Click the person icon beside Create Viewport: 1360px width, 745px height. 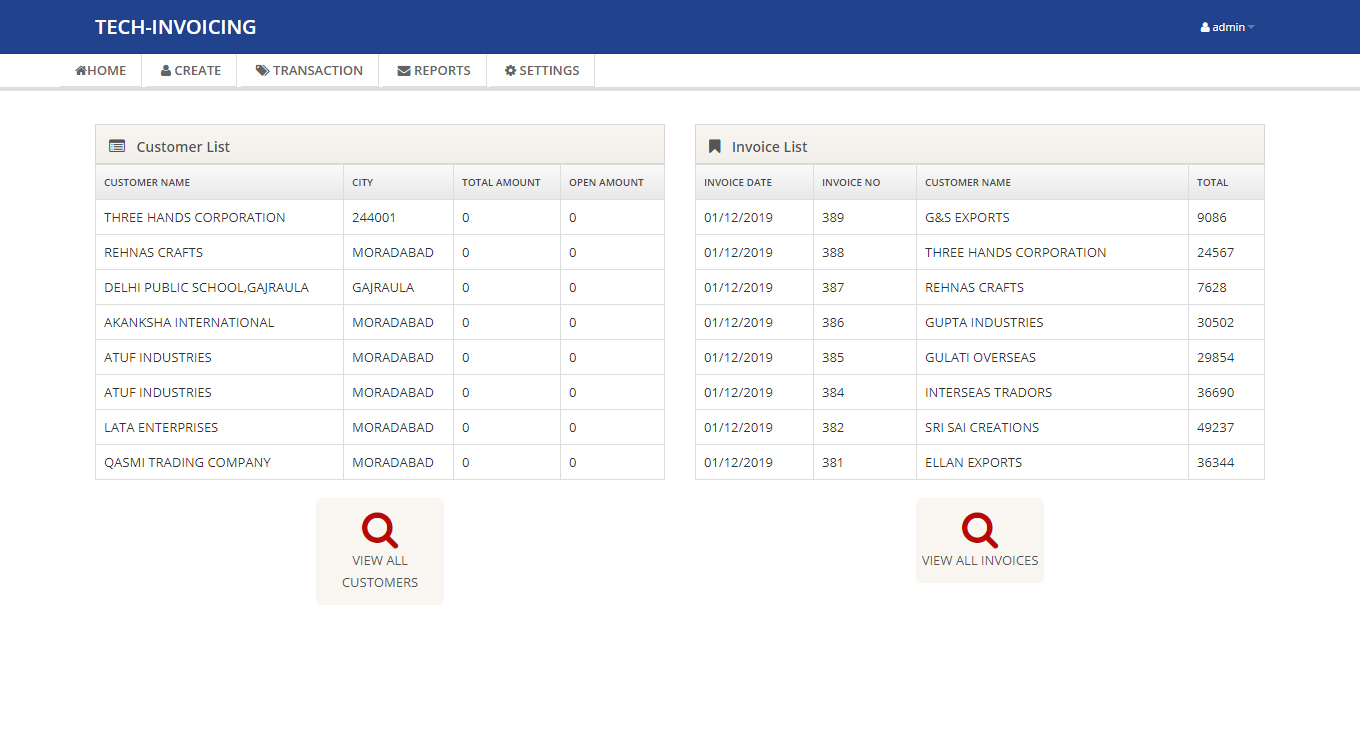[x=166, y=71]
